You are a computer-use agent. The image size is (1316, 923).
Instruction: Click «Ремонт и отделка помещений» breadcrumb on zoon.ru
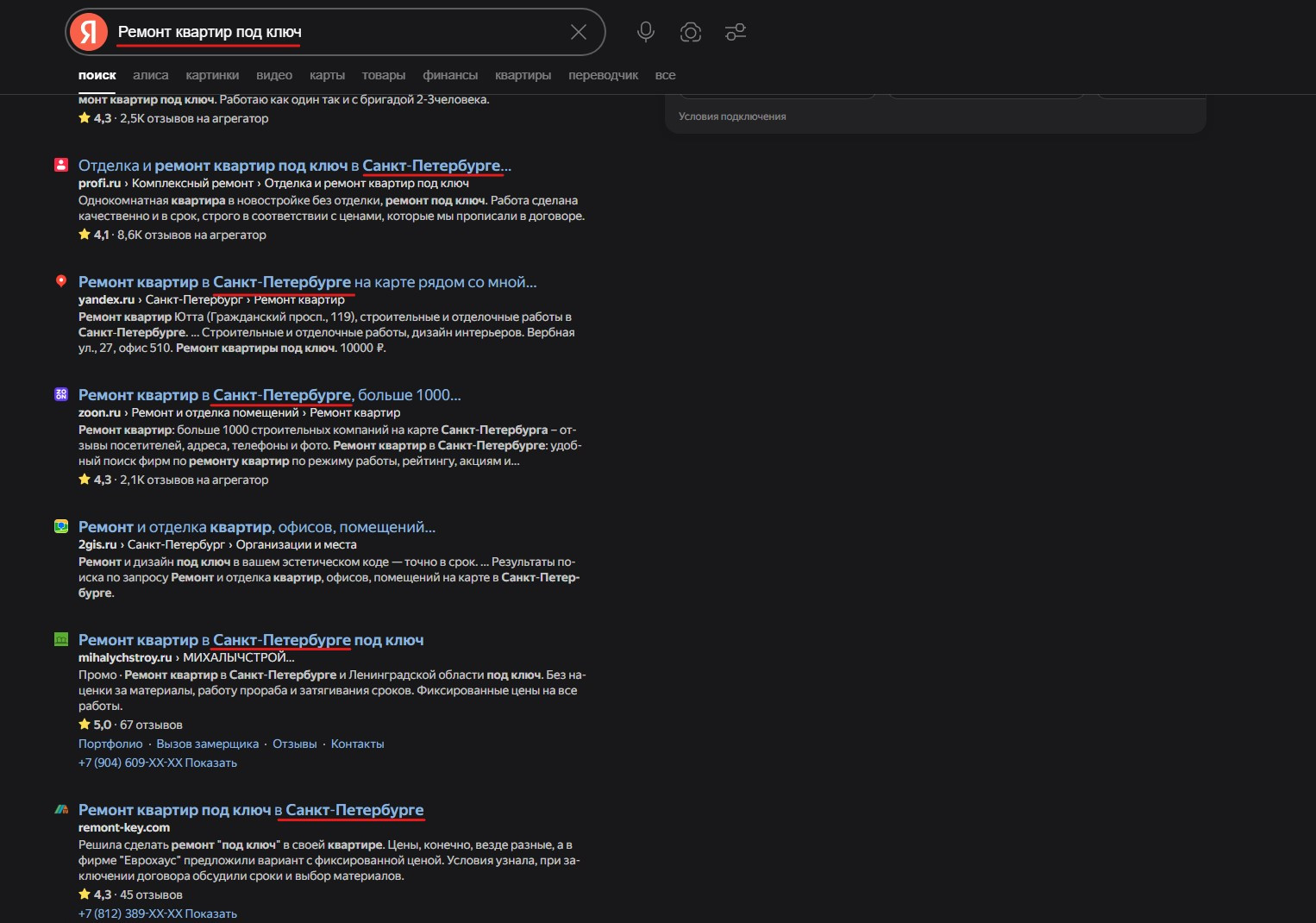pyautogui.click(x=215, y=412)
